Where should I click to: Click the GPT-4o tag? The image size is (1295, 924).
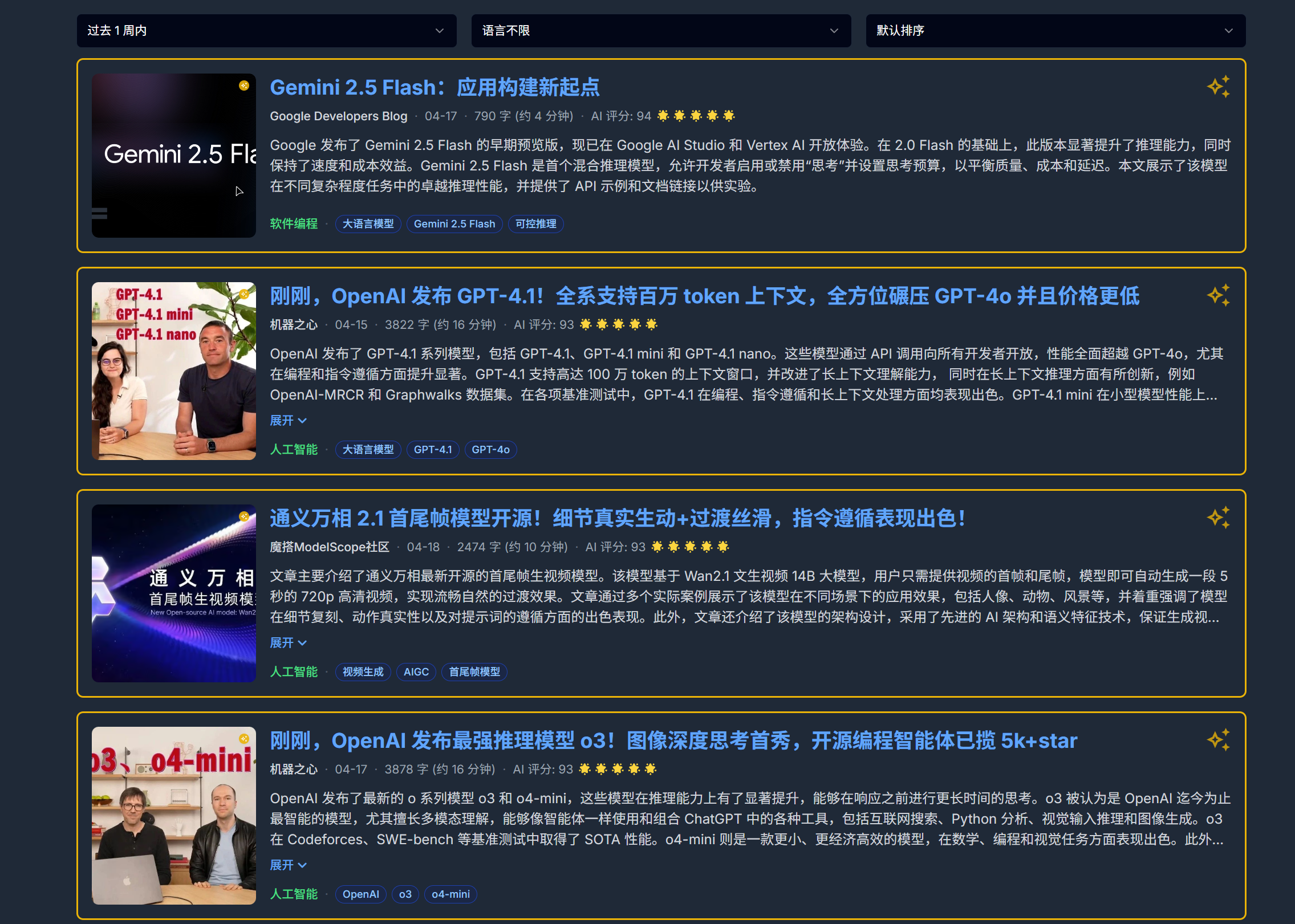point(491,450)
